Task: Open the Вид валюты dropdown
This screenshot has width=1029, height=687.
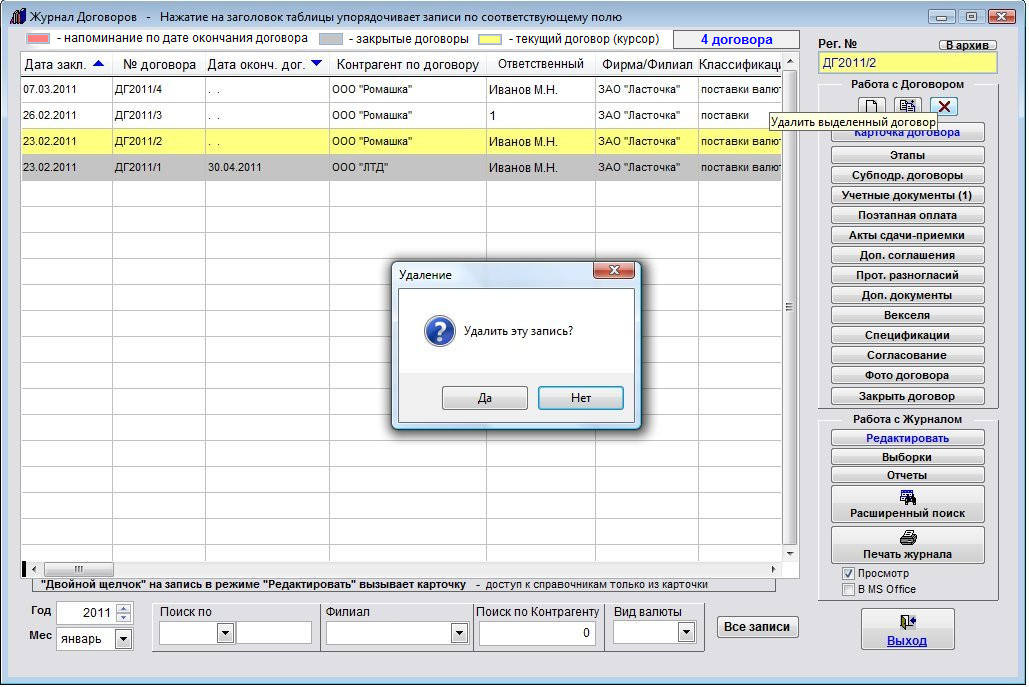Action: click(686, 632)
